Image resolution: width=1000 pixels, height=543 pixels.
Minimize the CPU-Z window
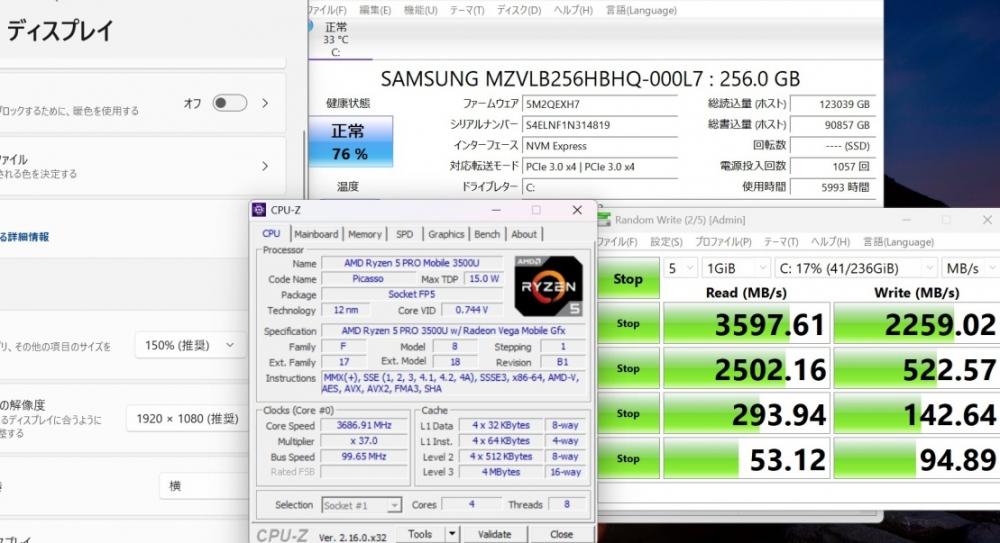[x=496, y=210]
